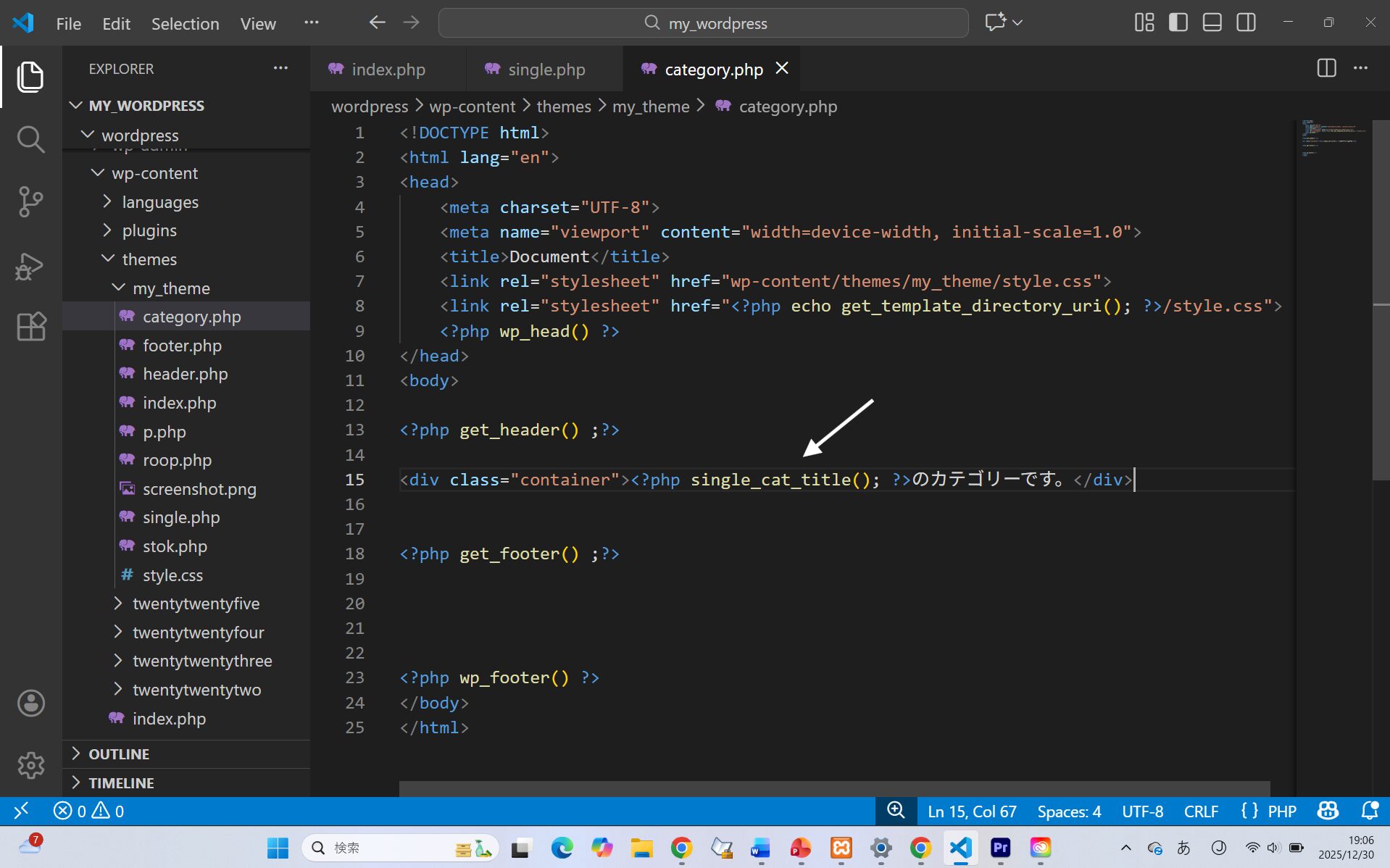The image size is (1390, 868).
Task: Expand the OUTLINE section
Action: 119,754
